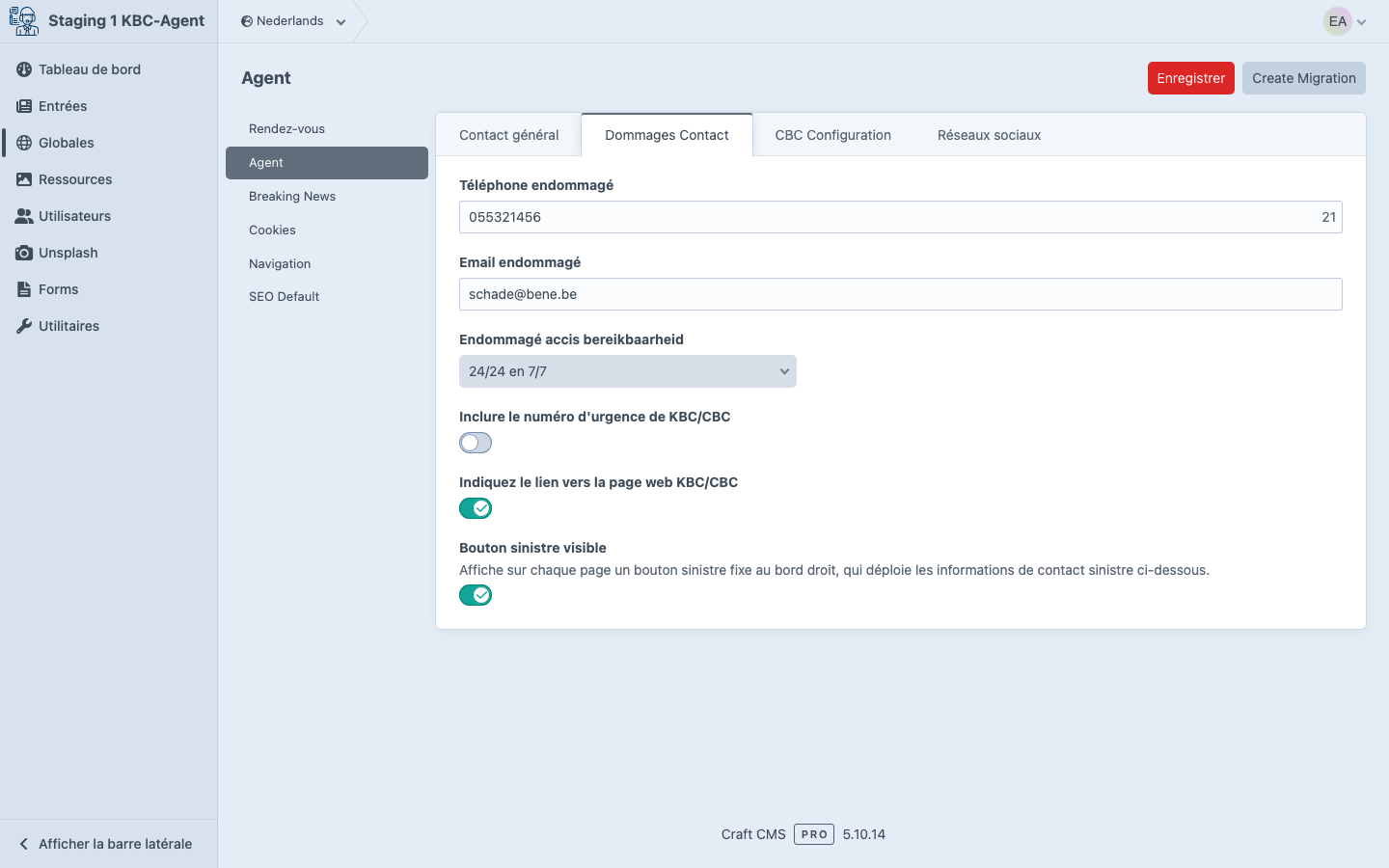Open the Nederlands site dropdown

293,21
